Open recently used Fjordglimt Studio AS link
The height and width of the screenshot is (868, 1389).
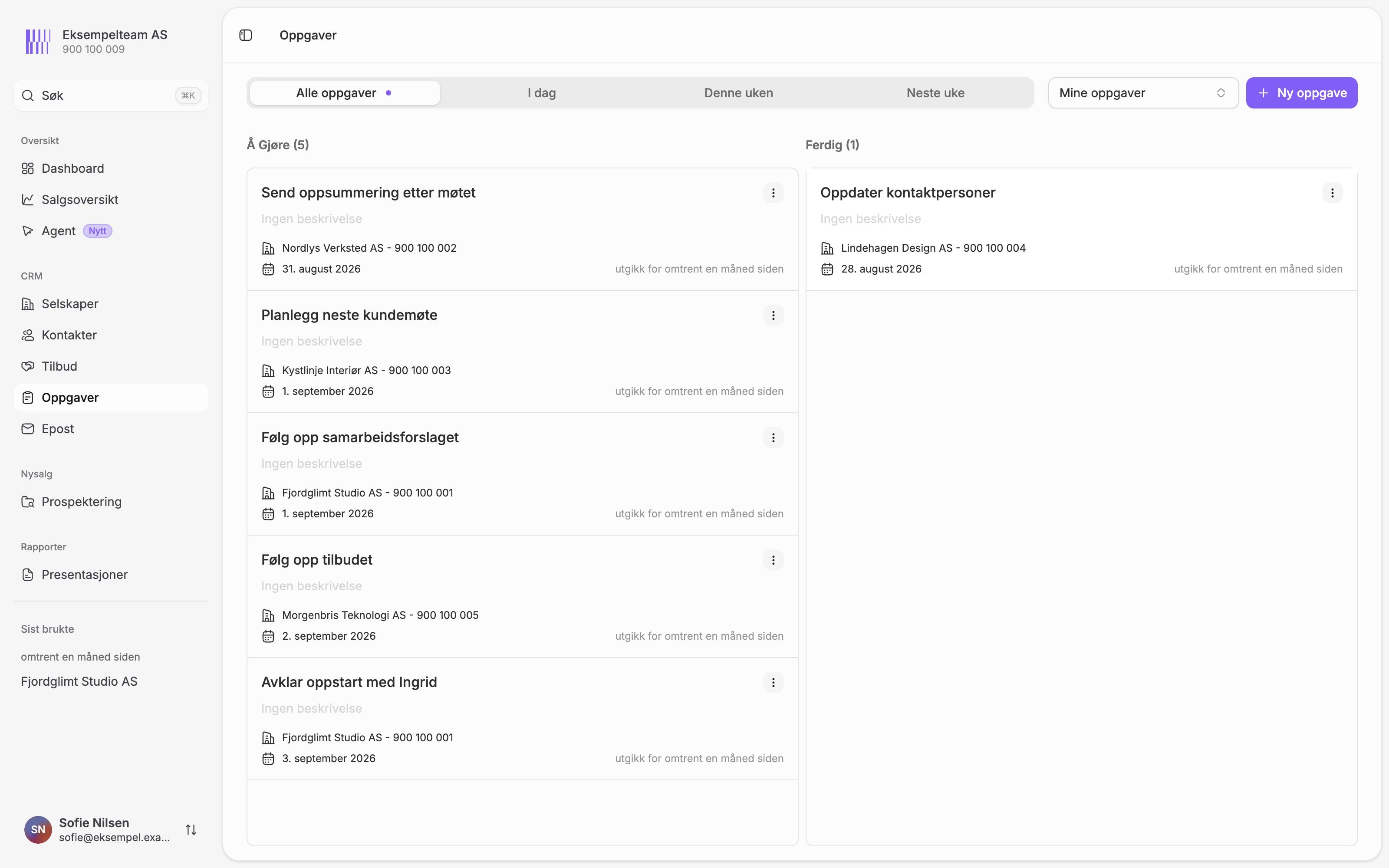click(79, 681)
